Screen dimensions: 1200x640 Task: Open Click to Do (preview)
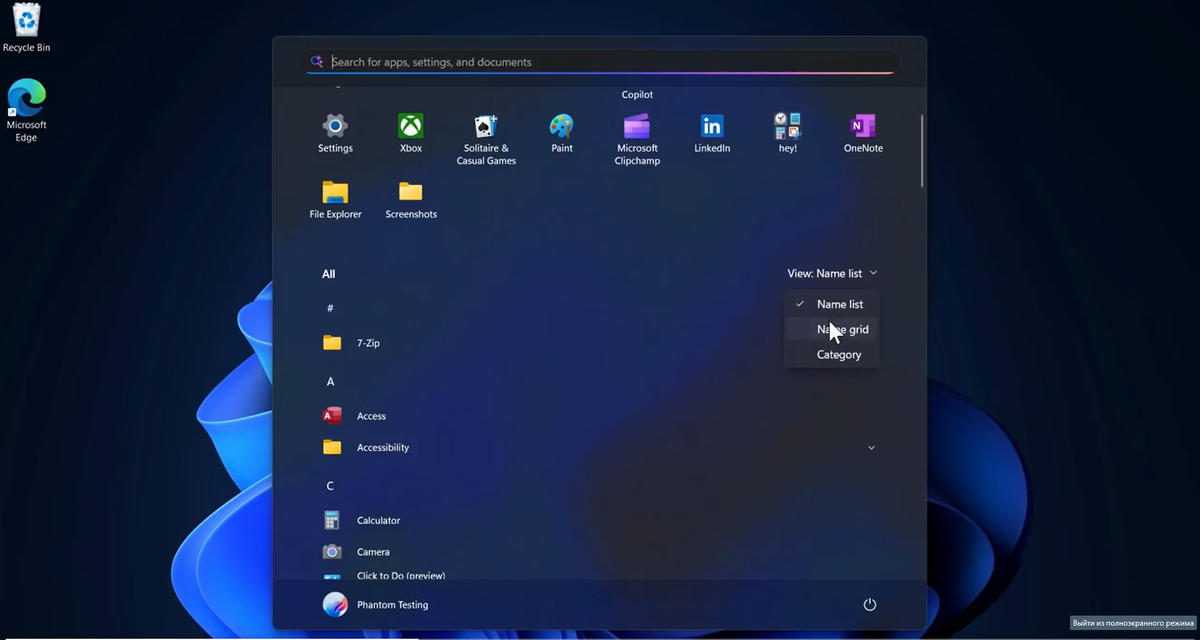(401, 576)
